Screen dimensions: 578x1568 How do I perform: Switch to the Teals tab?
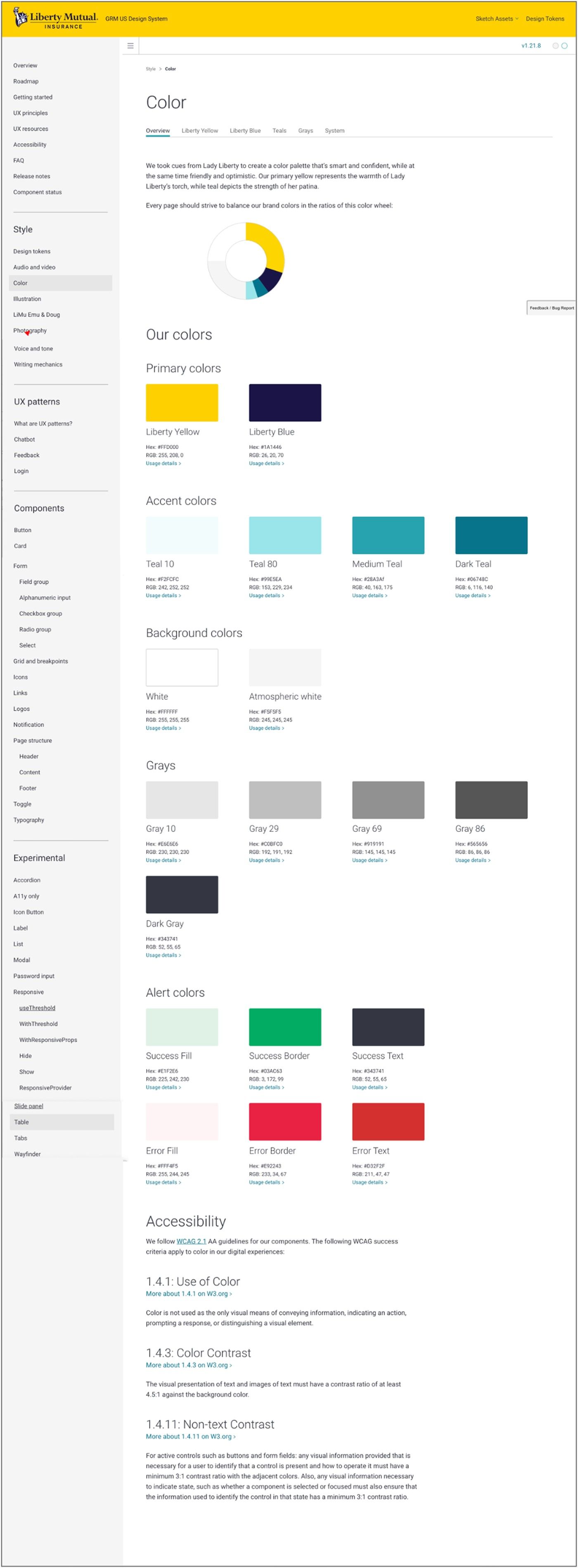tap(279, 131)
